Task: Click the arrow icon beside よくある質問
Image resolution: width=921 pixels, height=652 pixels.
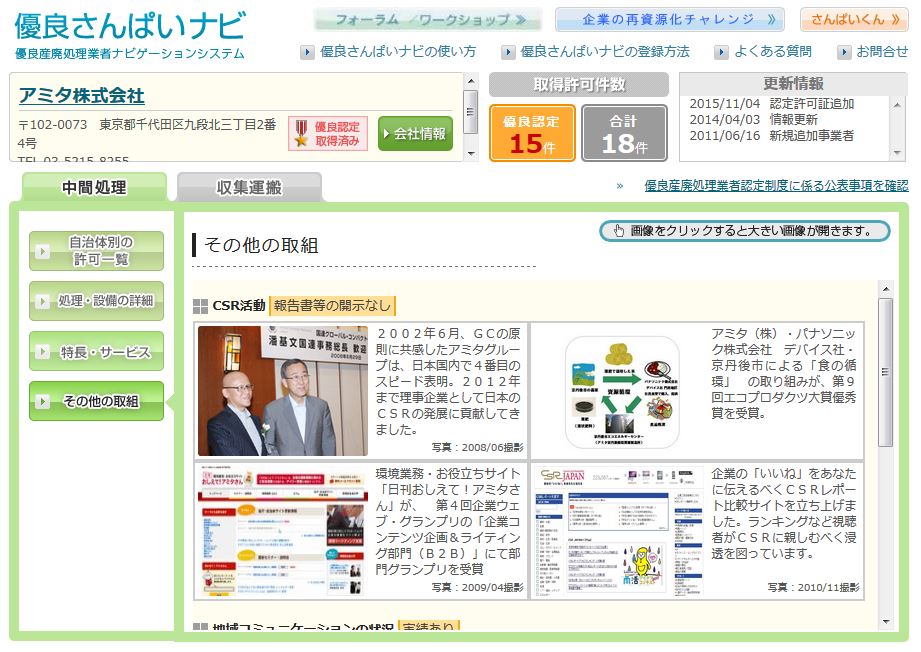Action: pos(721,52)
